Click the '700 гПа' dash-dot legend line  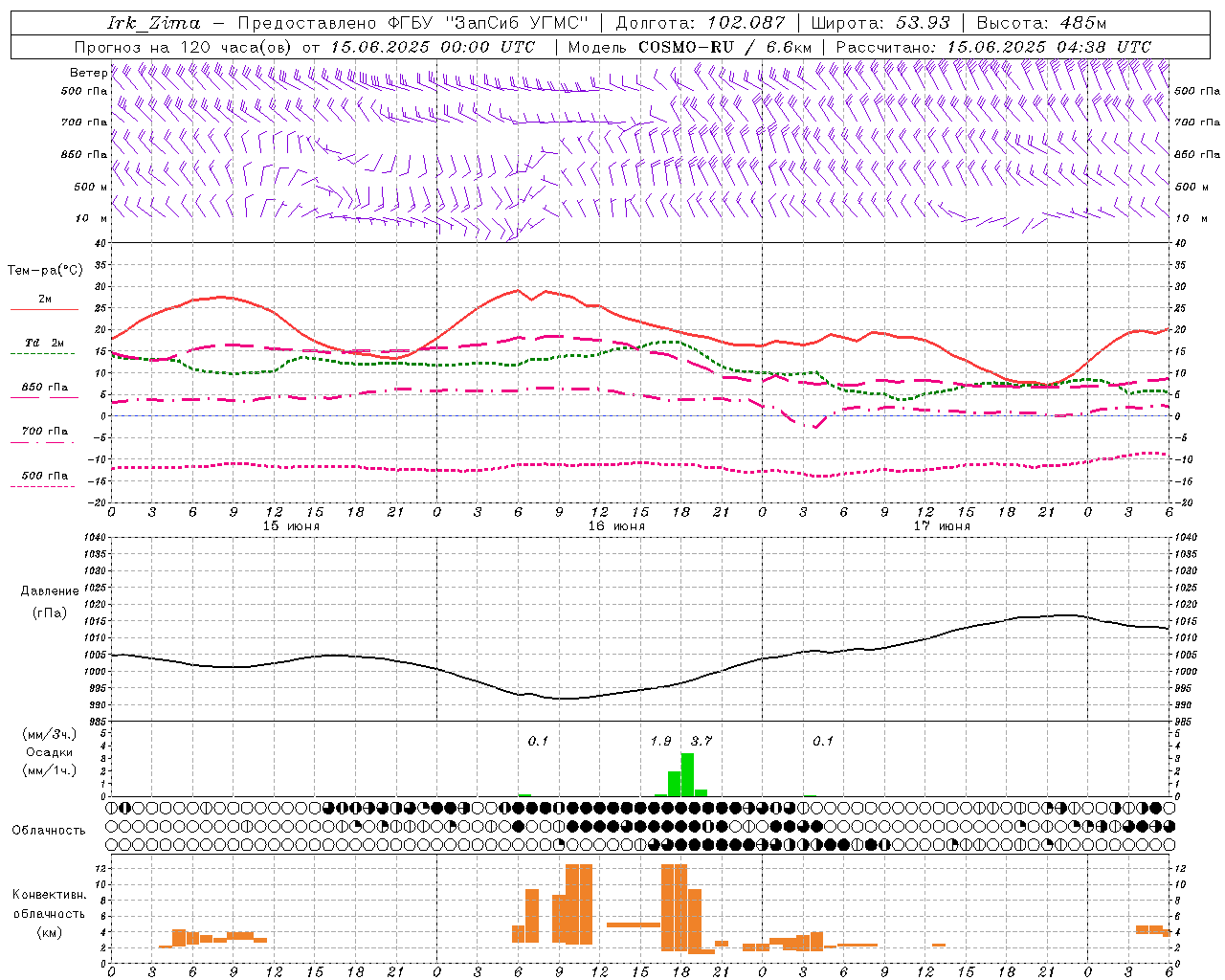coord(44,442)
